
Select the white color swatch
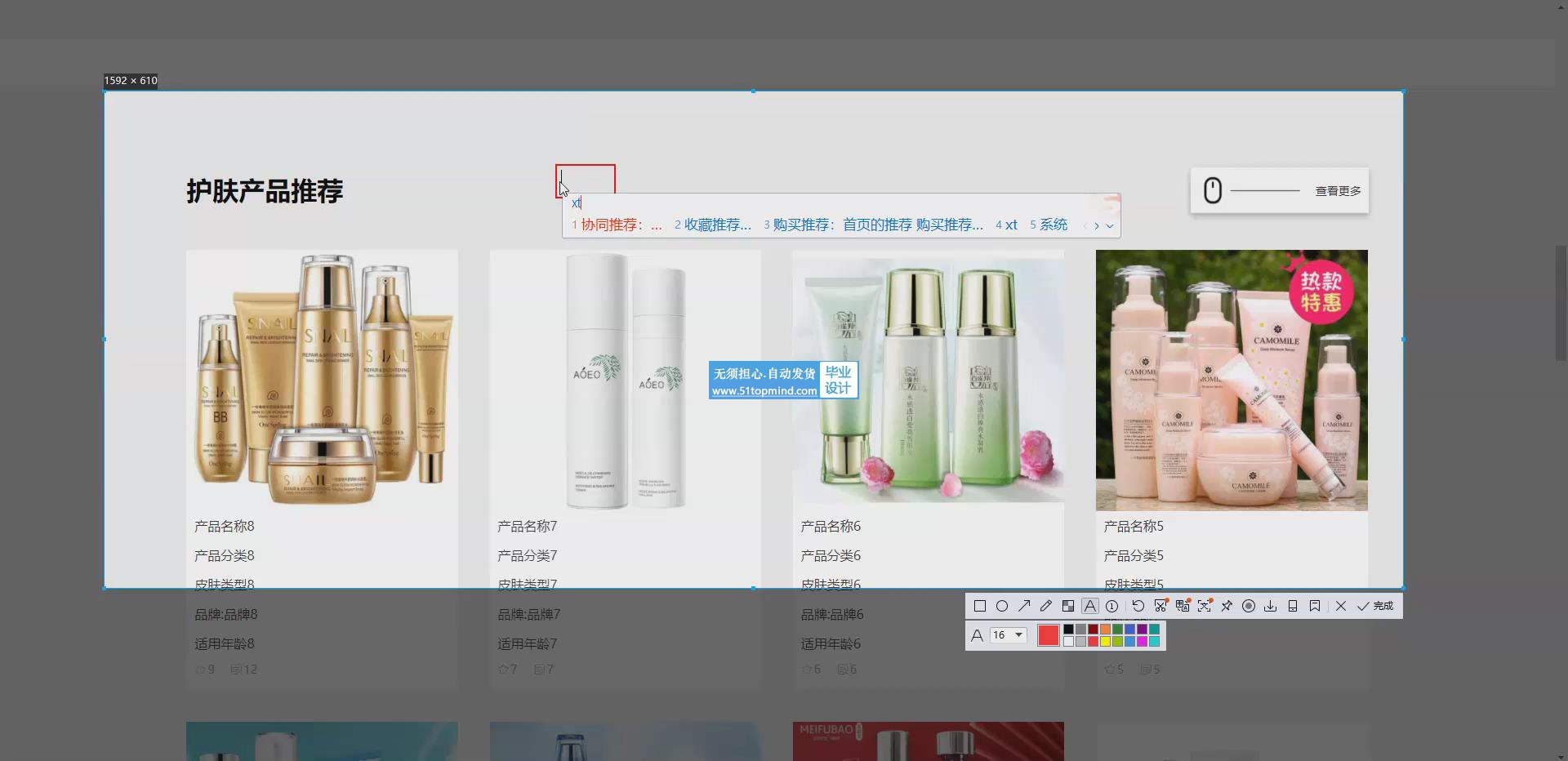coord(1068,642)
